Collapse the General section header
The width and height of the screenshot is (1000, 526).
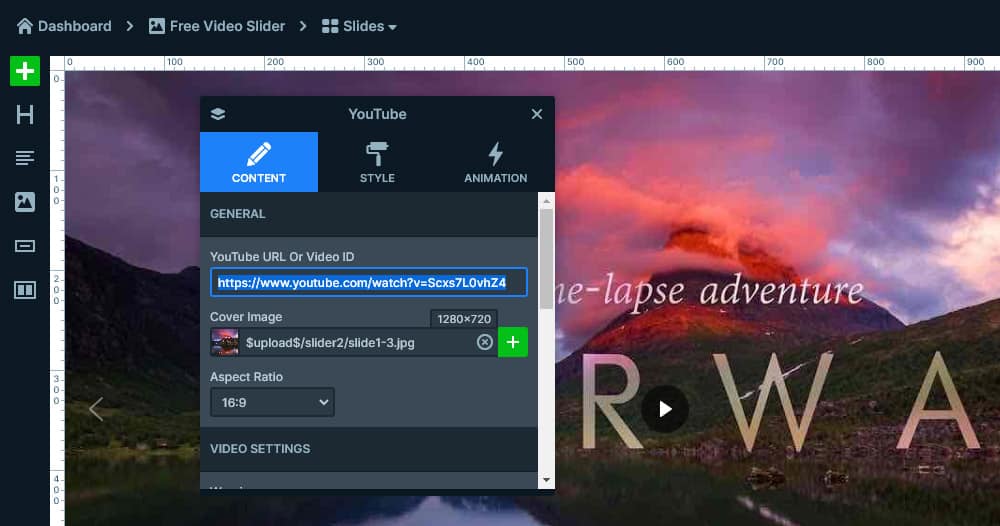(369, 214)
